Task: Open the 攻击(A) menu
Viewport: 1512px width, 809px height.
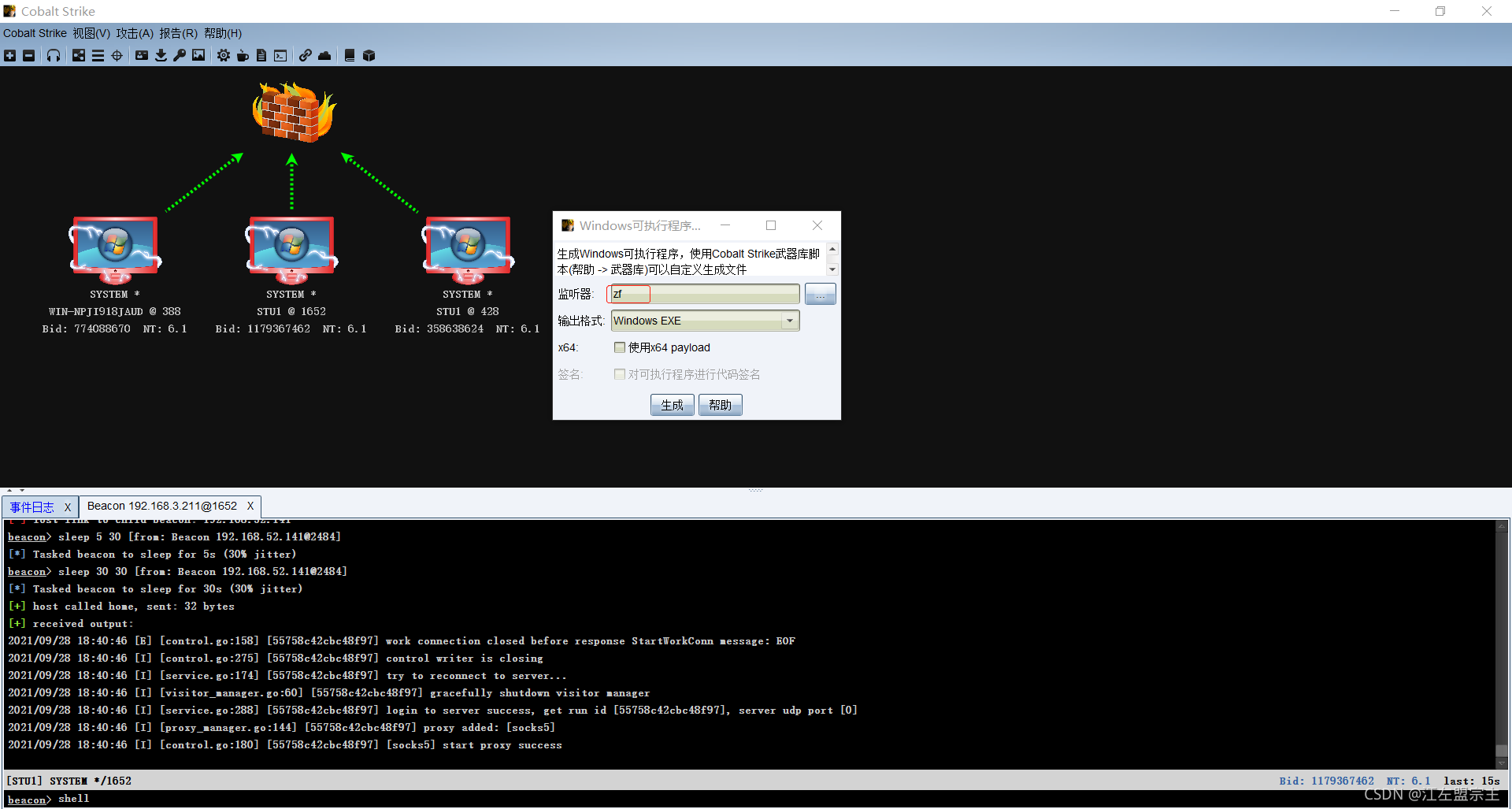Action: (135, 33)
